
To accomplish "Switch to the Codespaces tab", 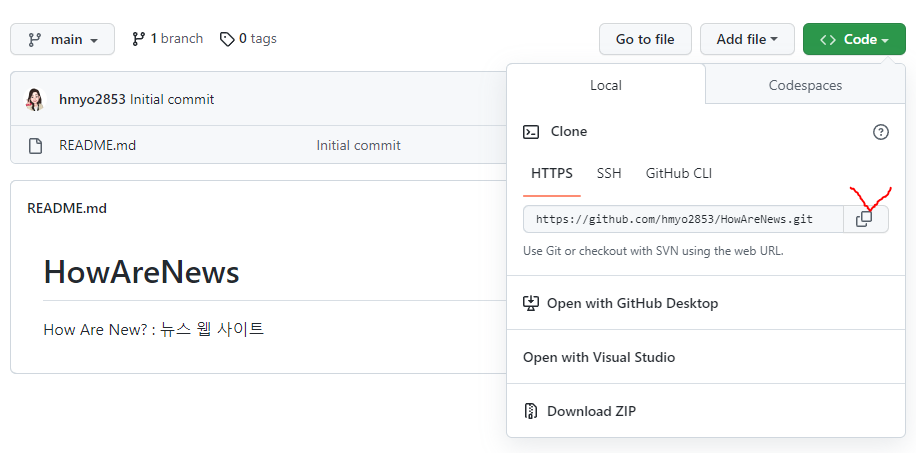I will tap(805, 85).
